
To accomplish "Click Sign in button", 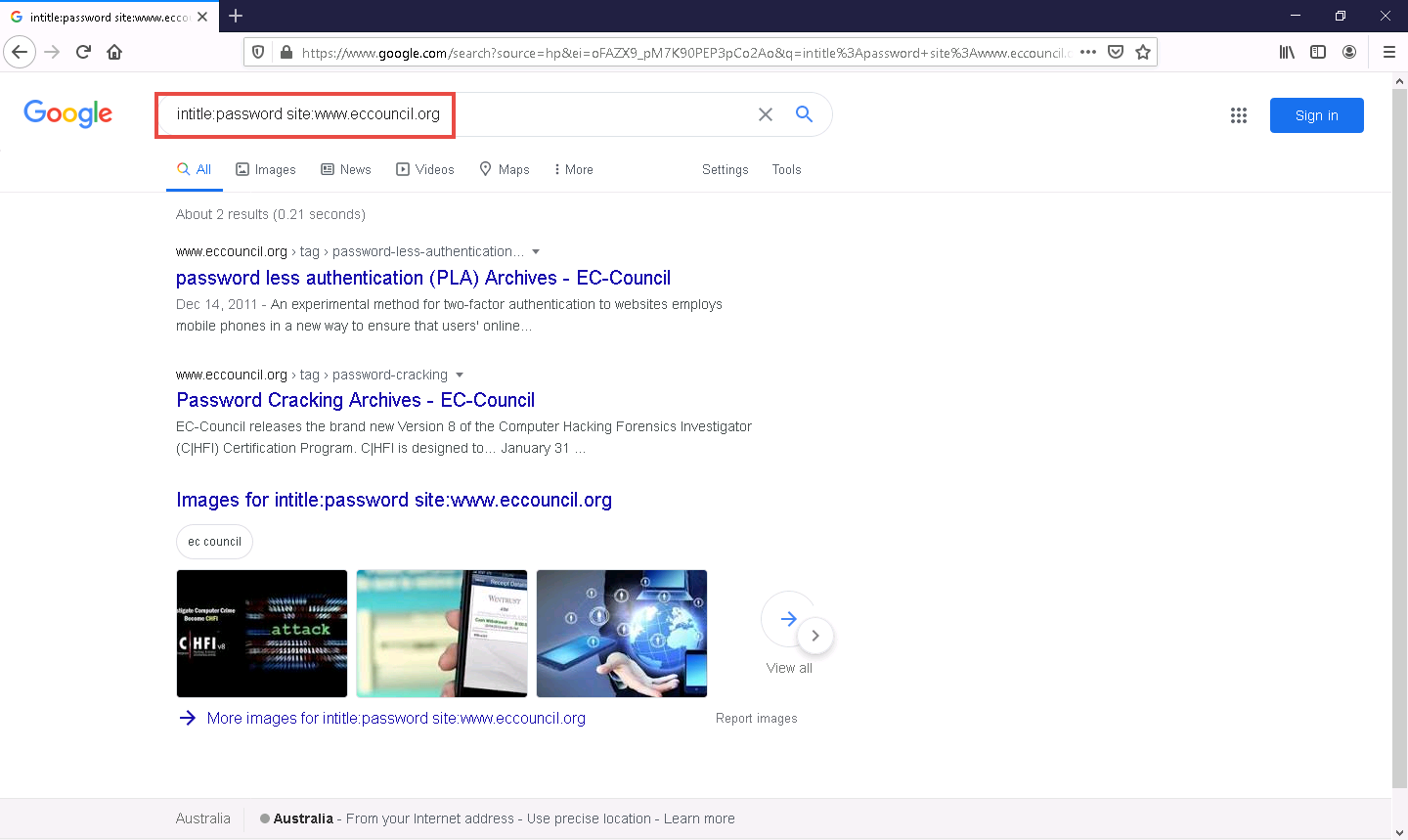I will pos(1316,115).
